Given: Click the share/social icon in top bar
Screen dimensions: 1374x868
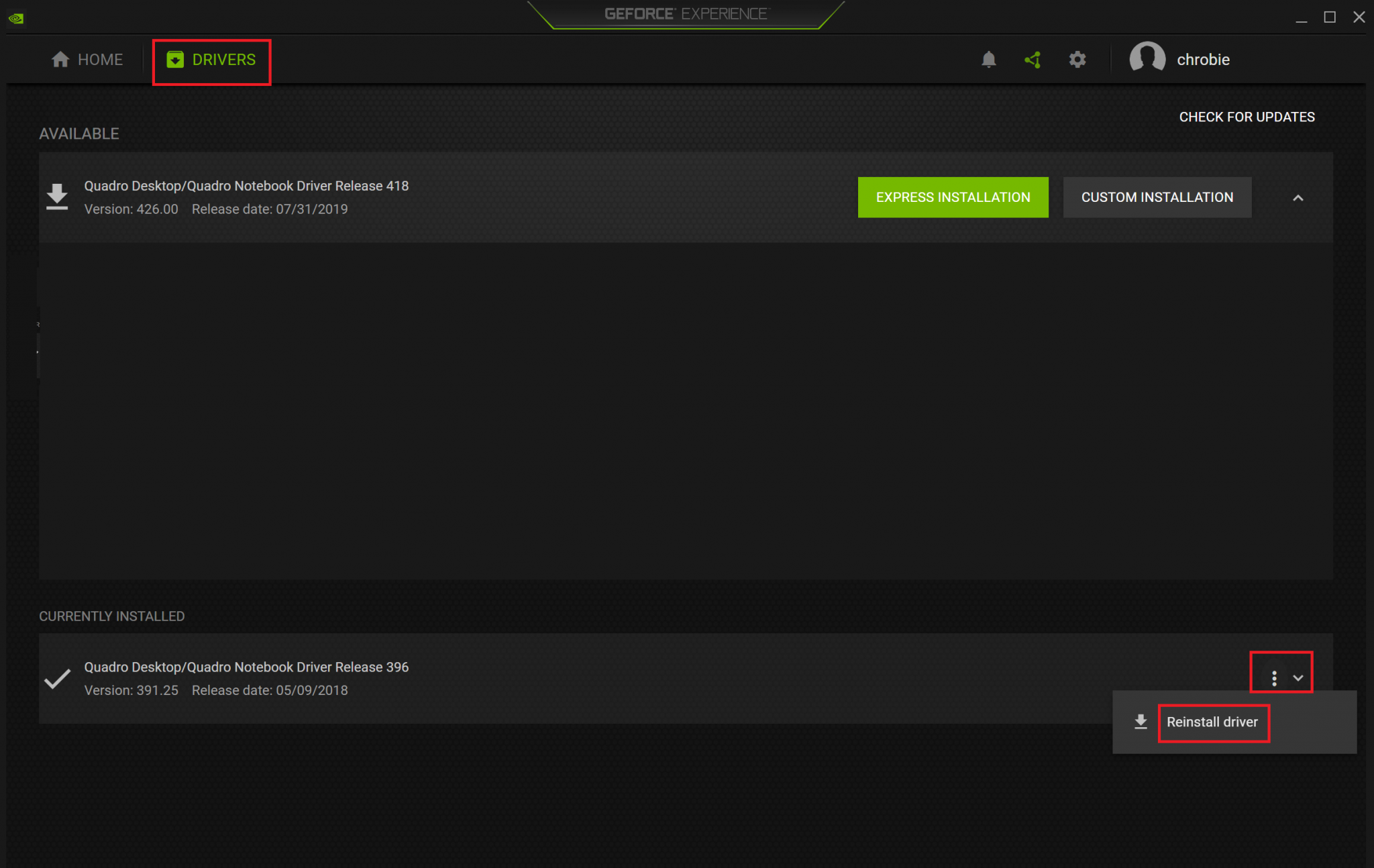Looking at the screenshot, I should coord(1033,59).
